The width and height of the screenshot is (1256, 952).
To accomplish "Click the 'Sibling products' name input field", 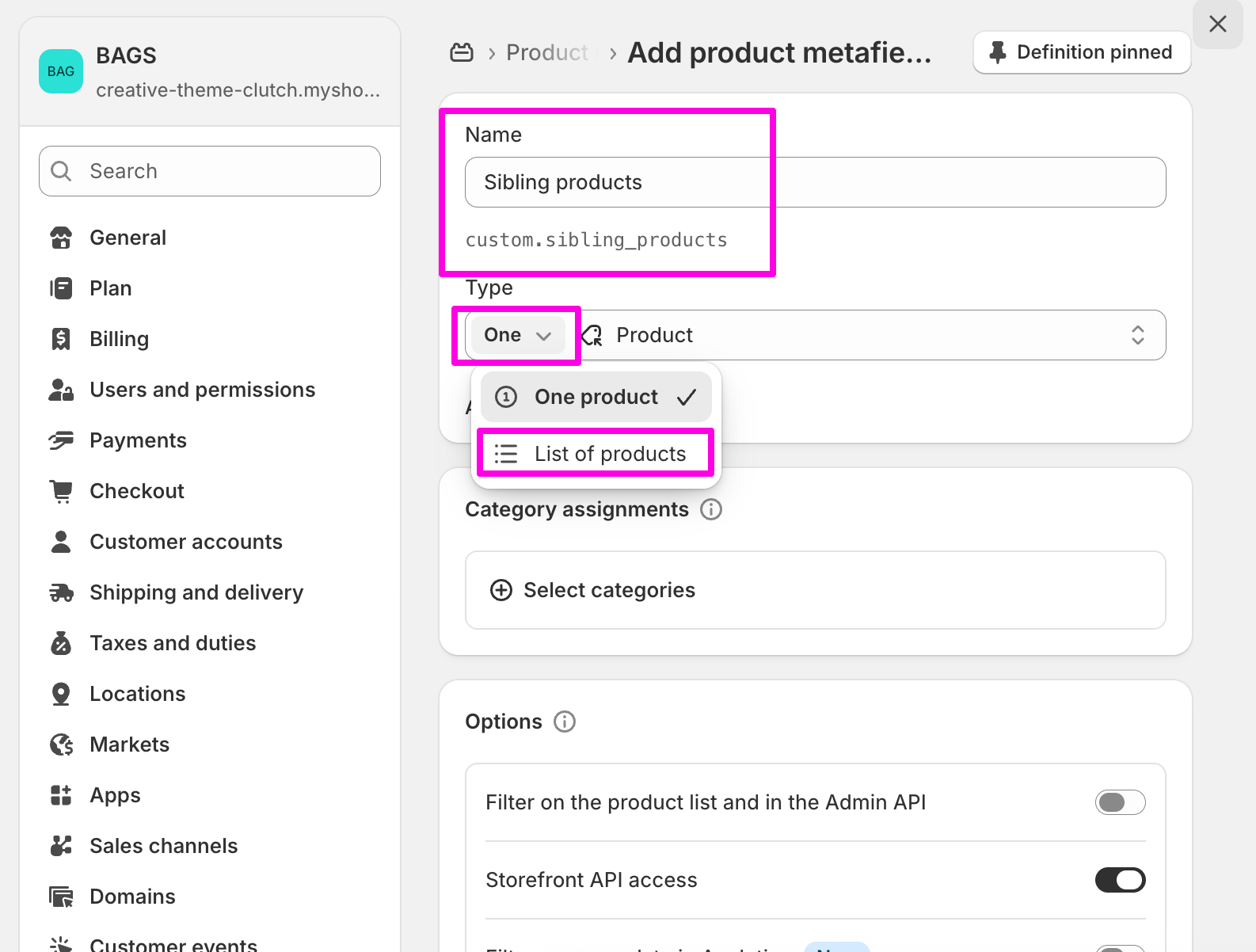I will 815,182.
